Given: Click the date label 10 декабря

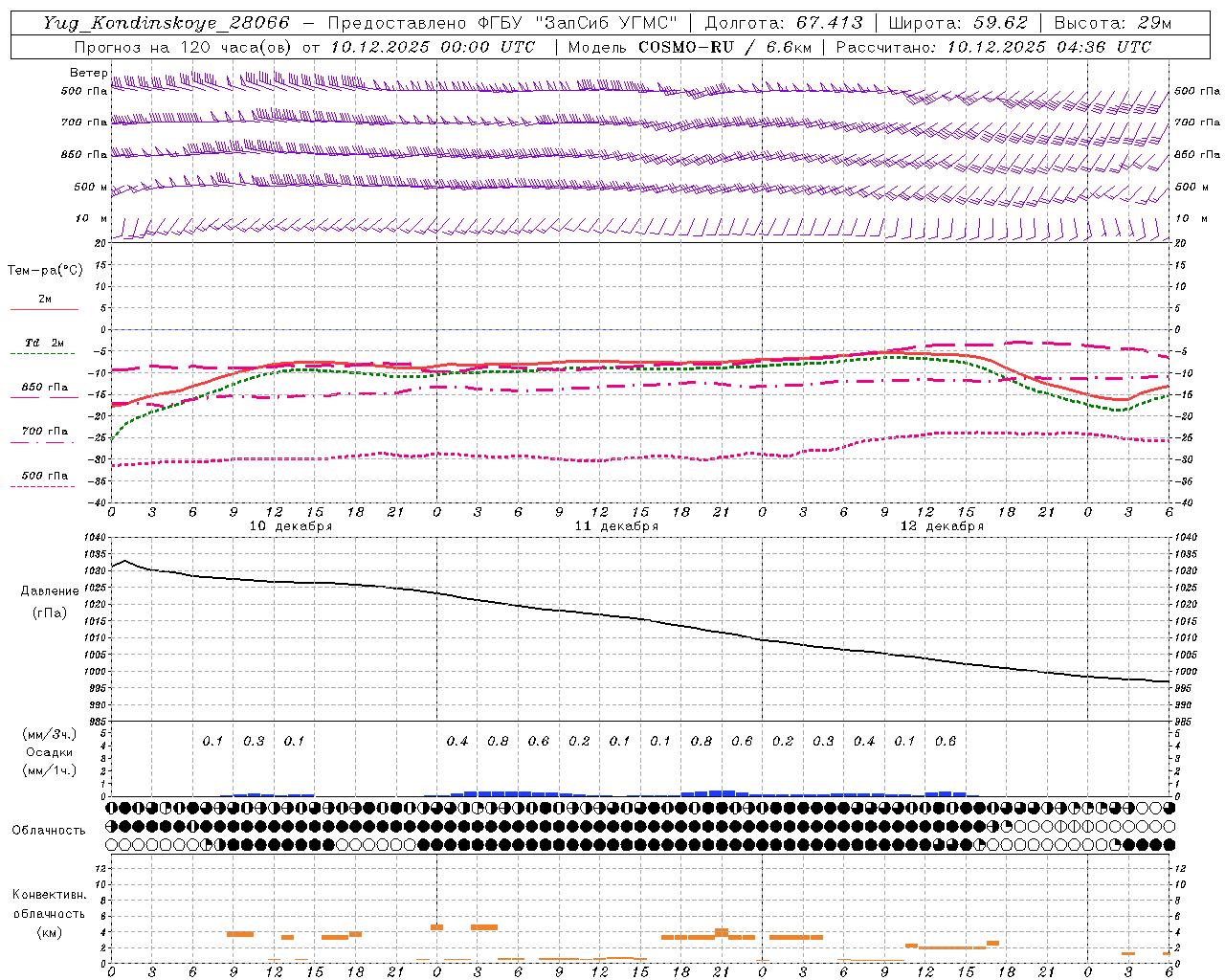Looking at the screenshot, I should (x=291, y=526).
